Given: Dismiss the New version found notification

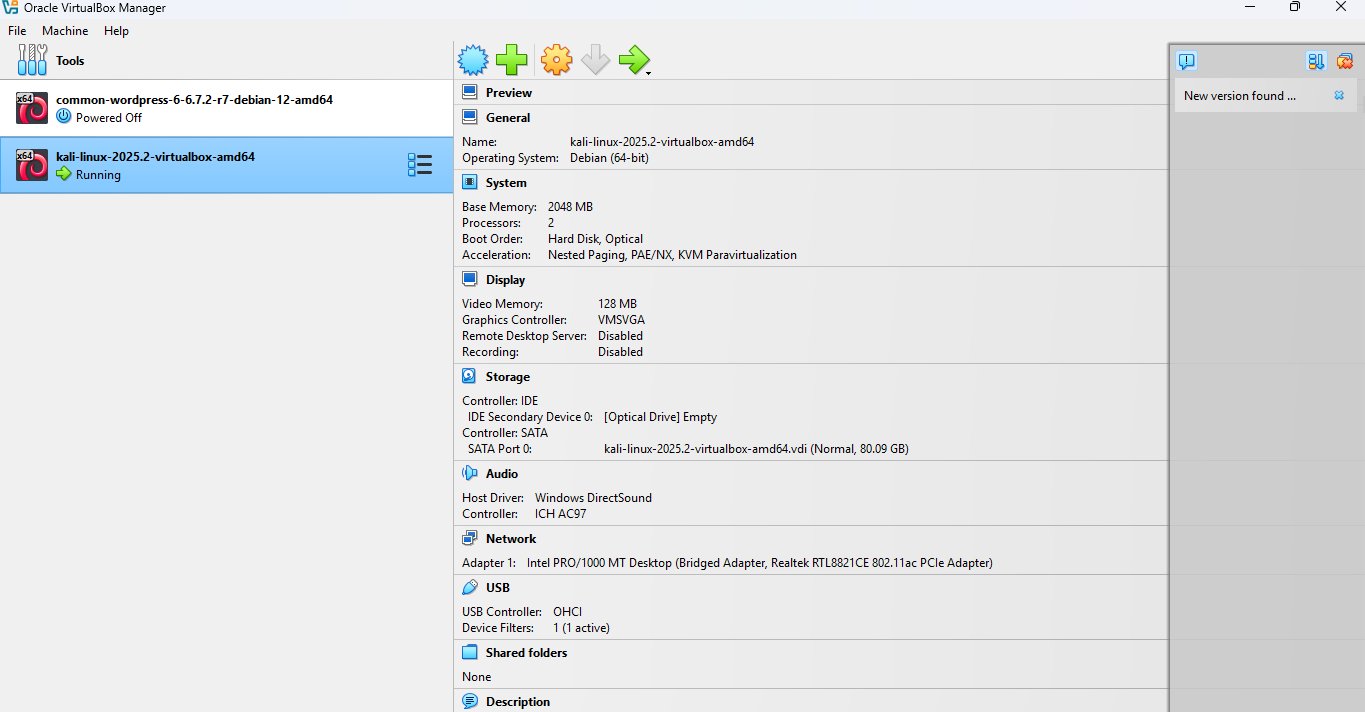Looking at the screenshot, I should tap(1339, 96).
